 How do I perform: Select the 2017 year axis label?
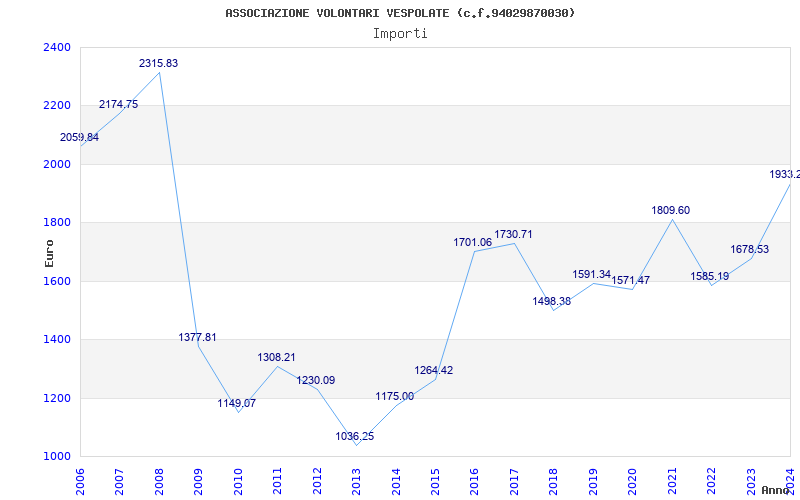tap(514, 482)
